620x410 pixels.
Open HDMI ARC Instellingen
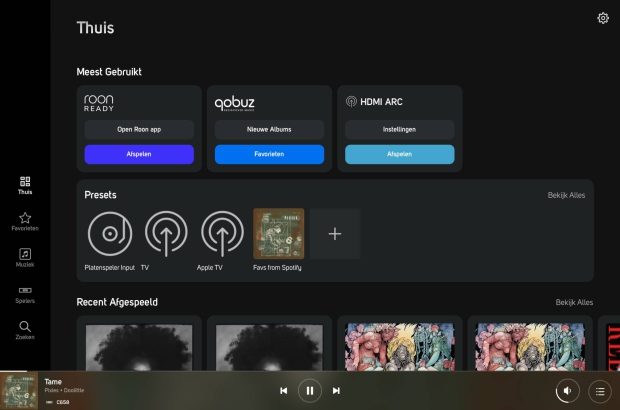pyautogui.click(x=399, y=130)
